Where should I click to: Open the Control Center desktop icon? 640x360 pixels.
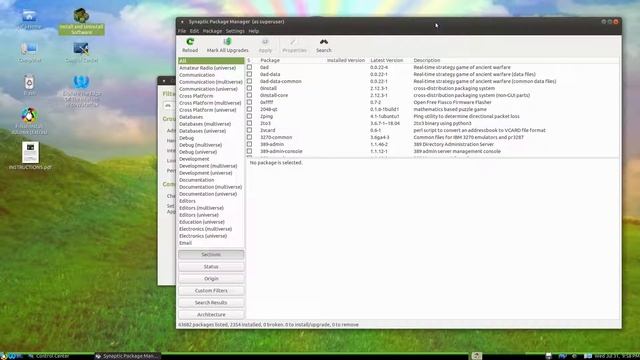81,52
